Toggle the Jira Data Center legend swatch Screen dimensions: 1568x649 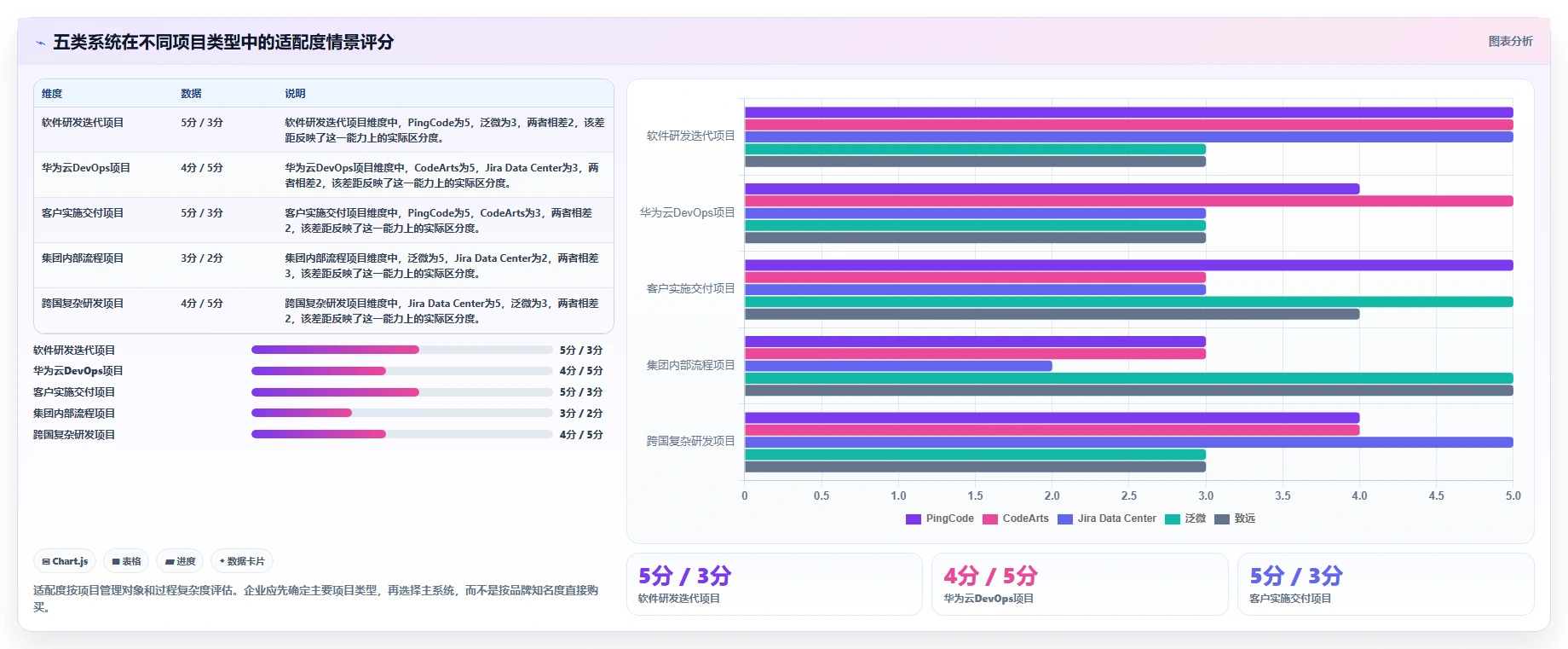coord(1065,519)
